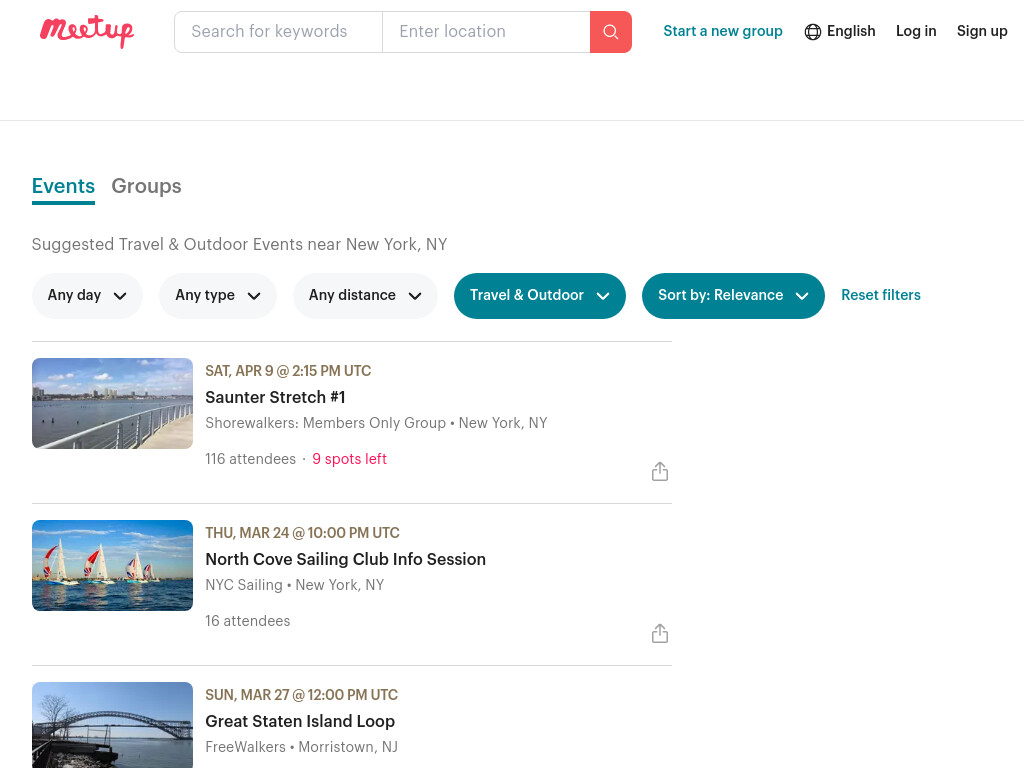Open the Sort by: Relevance dropdown
Screen dimensions: 1024x768
coord(733,296)
